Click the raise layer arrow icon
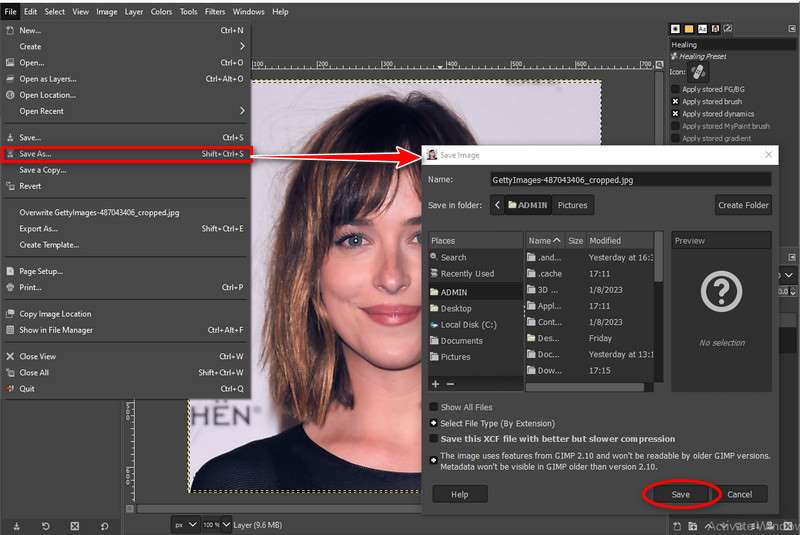The height and width of the screenshot is (535, 800). point(709,526)
